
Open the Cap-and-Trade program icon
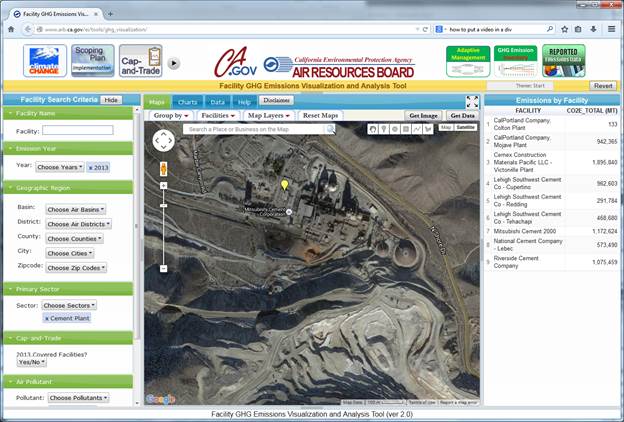click(144, 61)
